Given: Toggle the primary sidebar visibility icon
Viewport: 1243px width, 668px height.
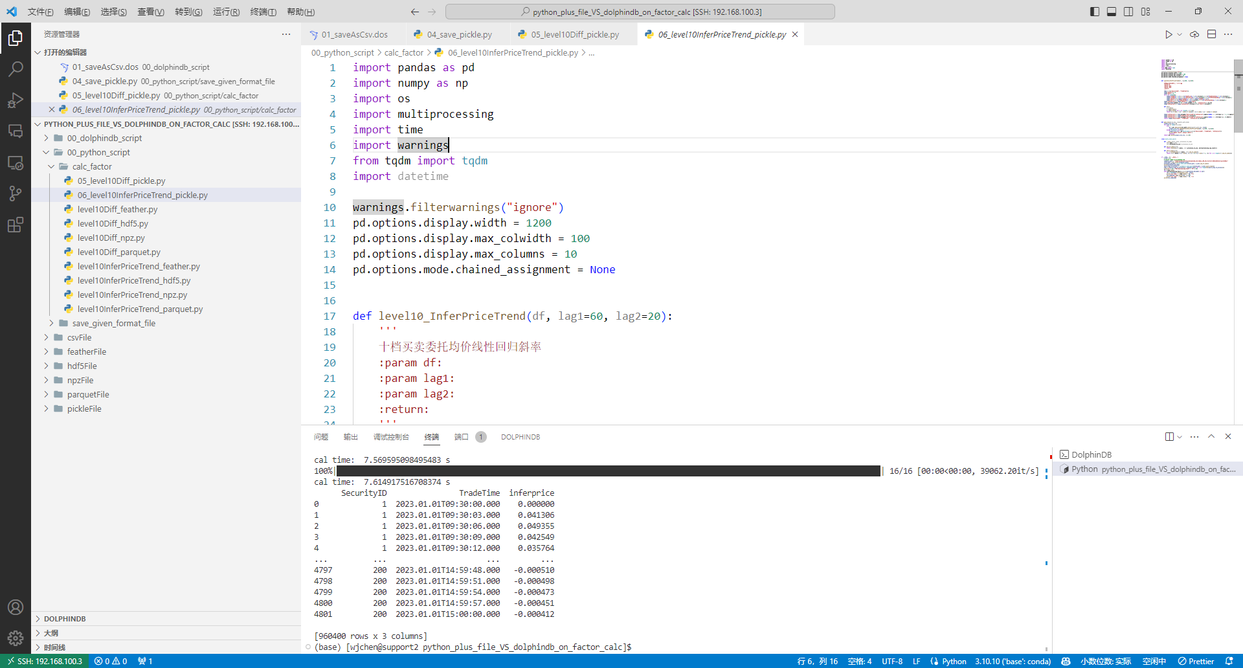Looking at the screenshot, I should (1093, 11).
